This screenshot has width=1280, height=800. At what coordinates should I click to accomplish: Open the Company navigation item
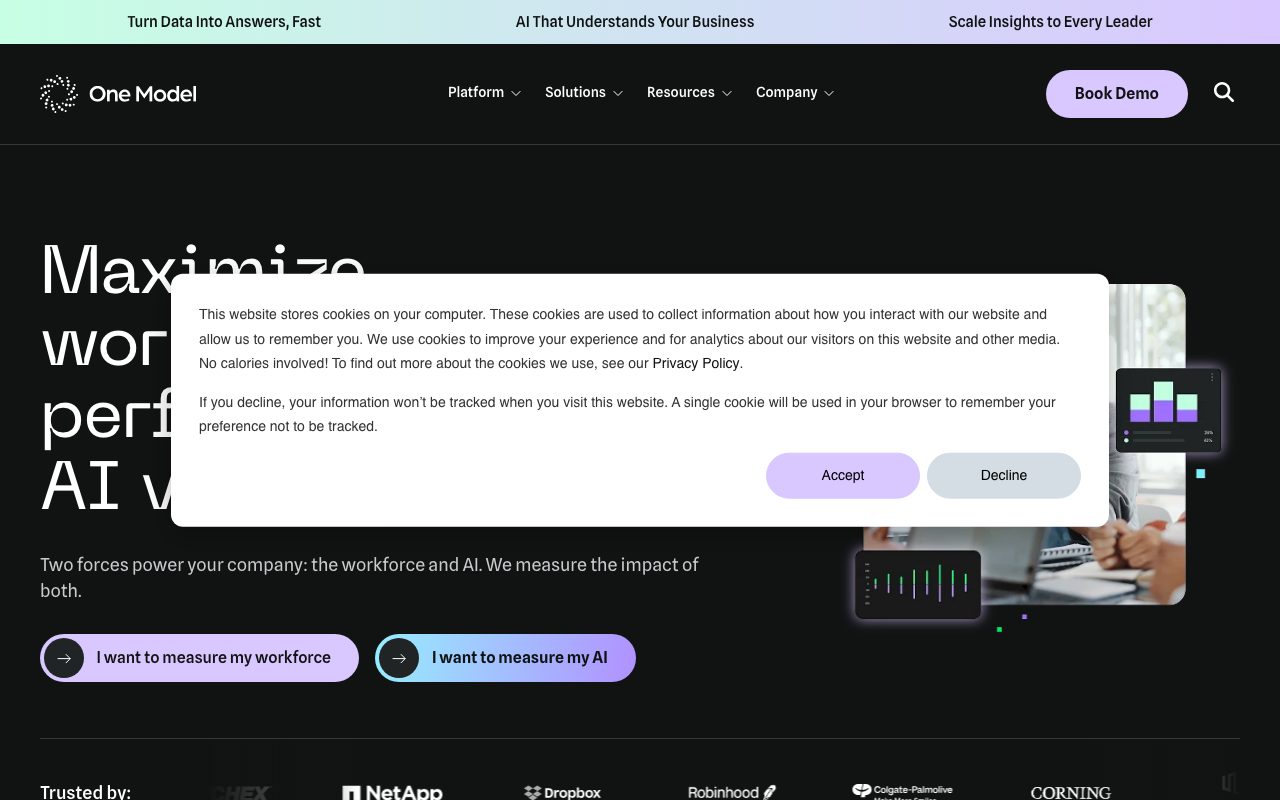tap(787, 92)
